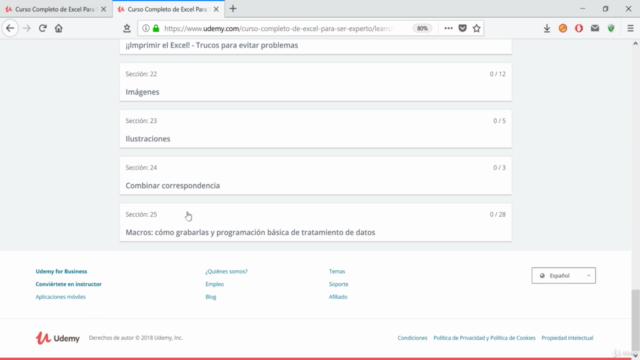Click the green shield extension icon
640x360 pixels.
(x=611, y=28)
